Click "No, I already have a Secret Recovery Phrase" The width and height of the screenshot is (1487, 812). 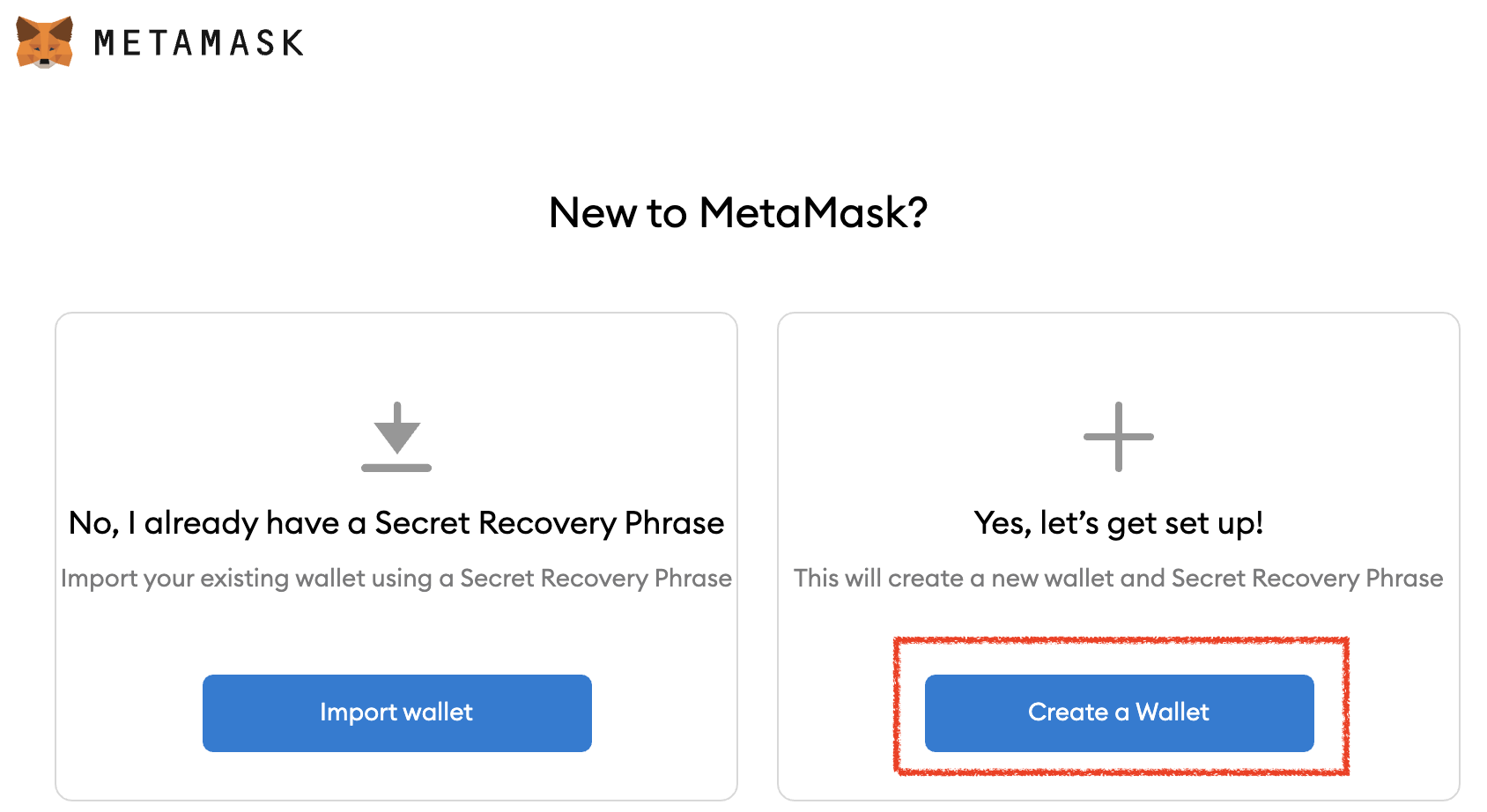coord(396,523)
